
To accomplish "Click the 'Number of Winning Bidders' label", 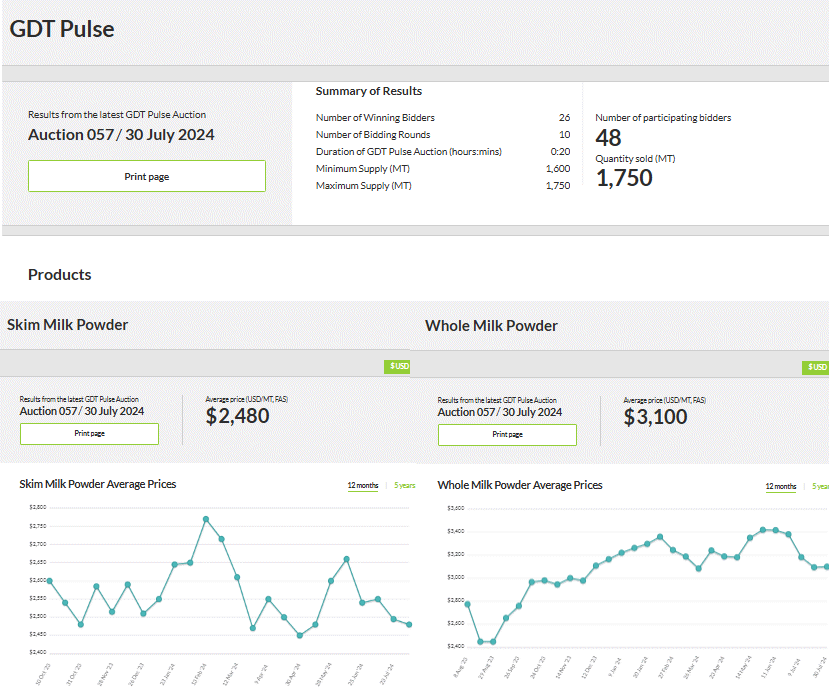I will click(x=375, y=117).
